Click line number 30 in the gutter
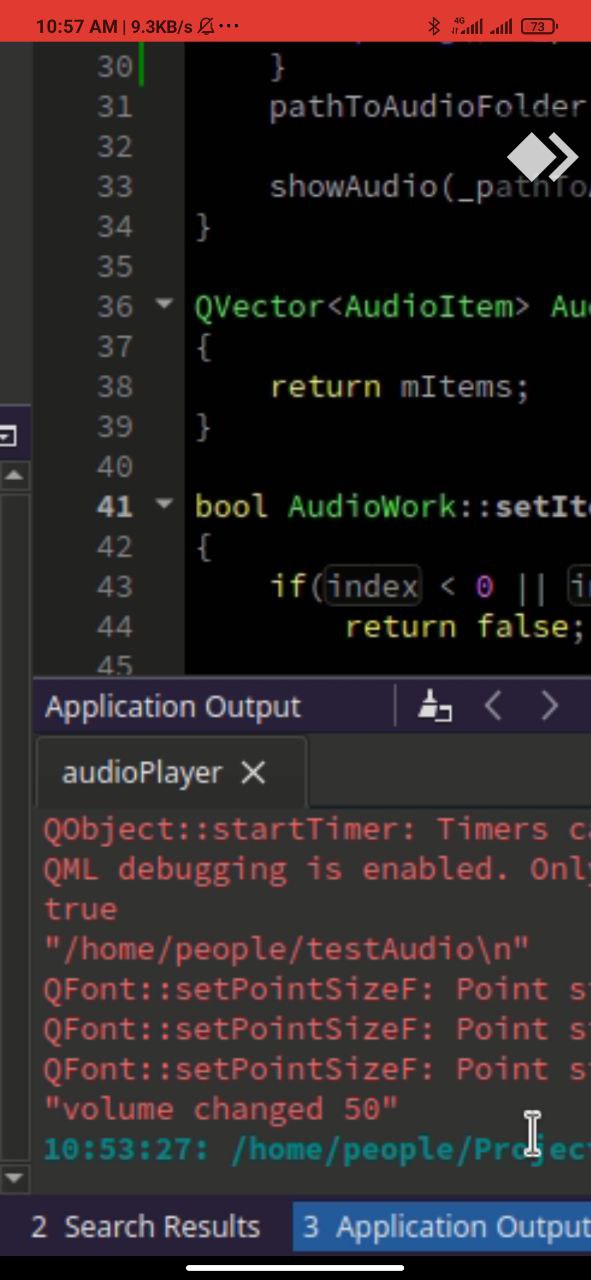 click(x=115, y=67)
